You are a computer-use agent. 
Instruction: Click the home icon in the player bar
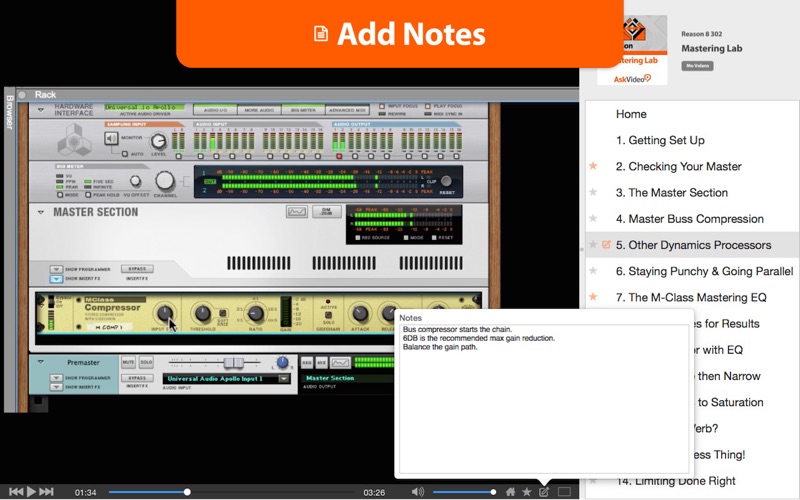(x=510, y=492)
